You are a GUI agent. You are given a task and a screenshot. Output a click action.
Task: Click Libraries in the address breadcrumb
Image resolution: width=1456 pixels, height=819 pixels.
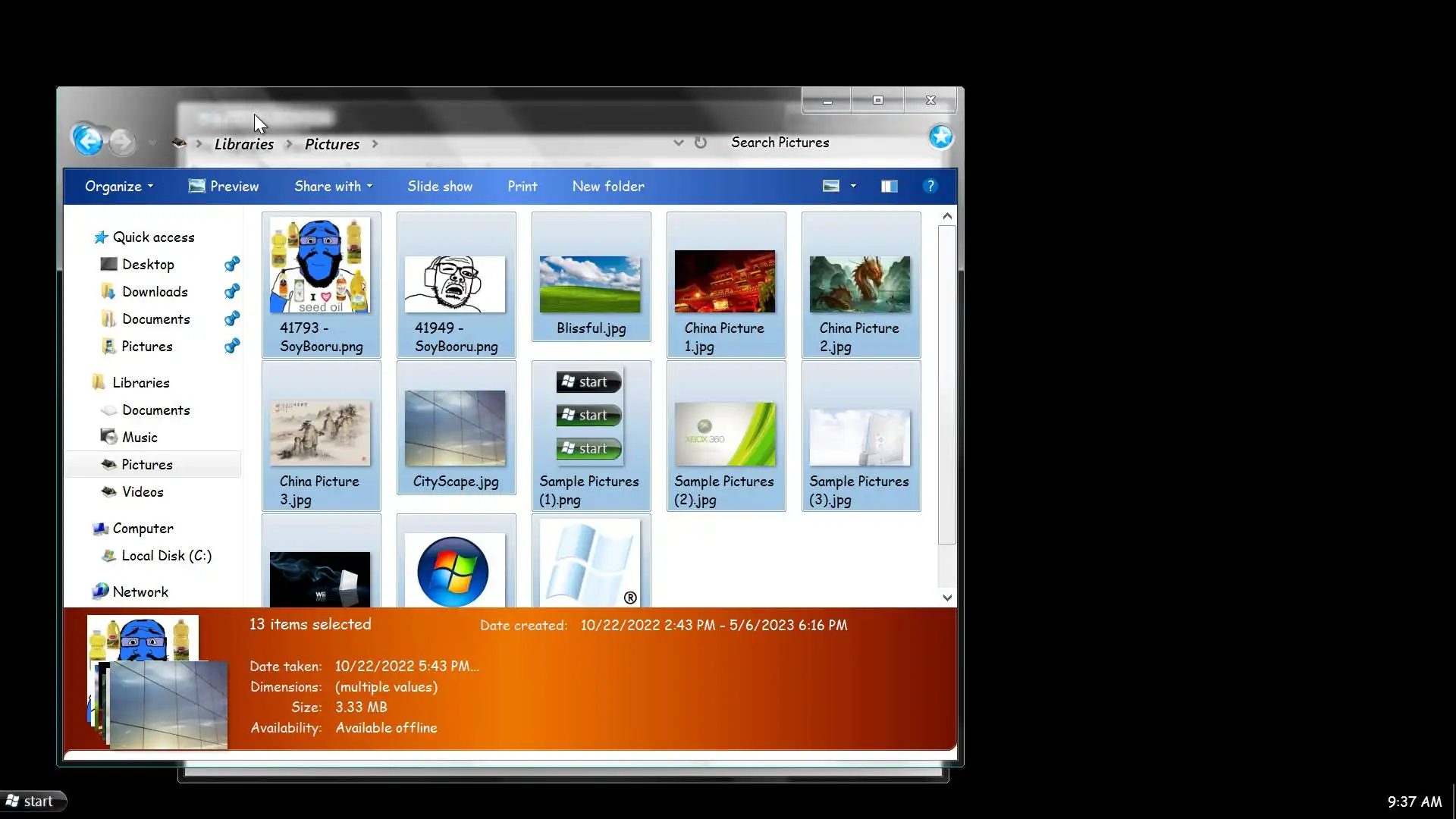243,144
